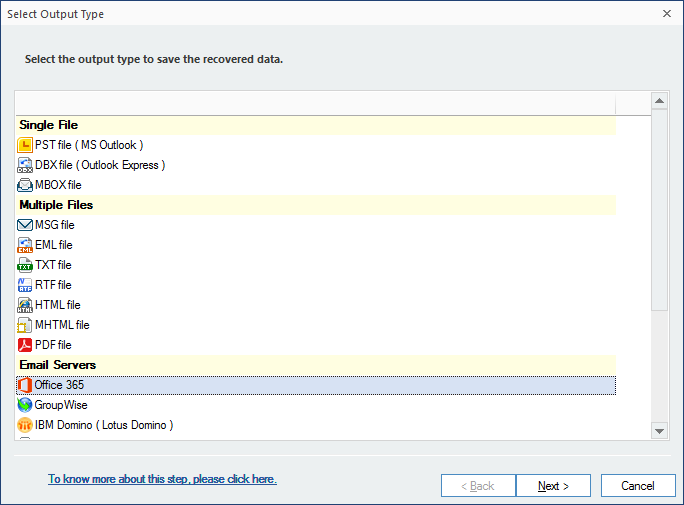684x505 pixels.
Task: Cancel the output type dialog
Action: click(x=638, y=486)
